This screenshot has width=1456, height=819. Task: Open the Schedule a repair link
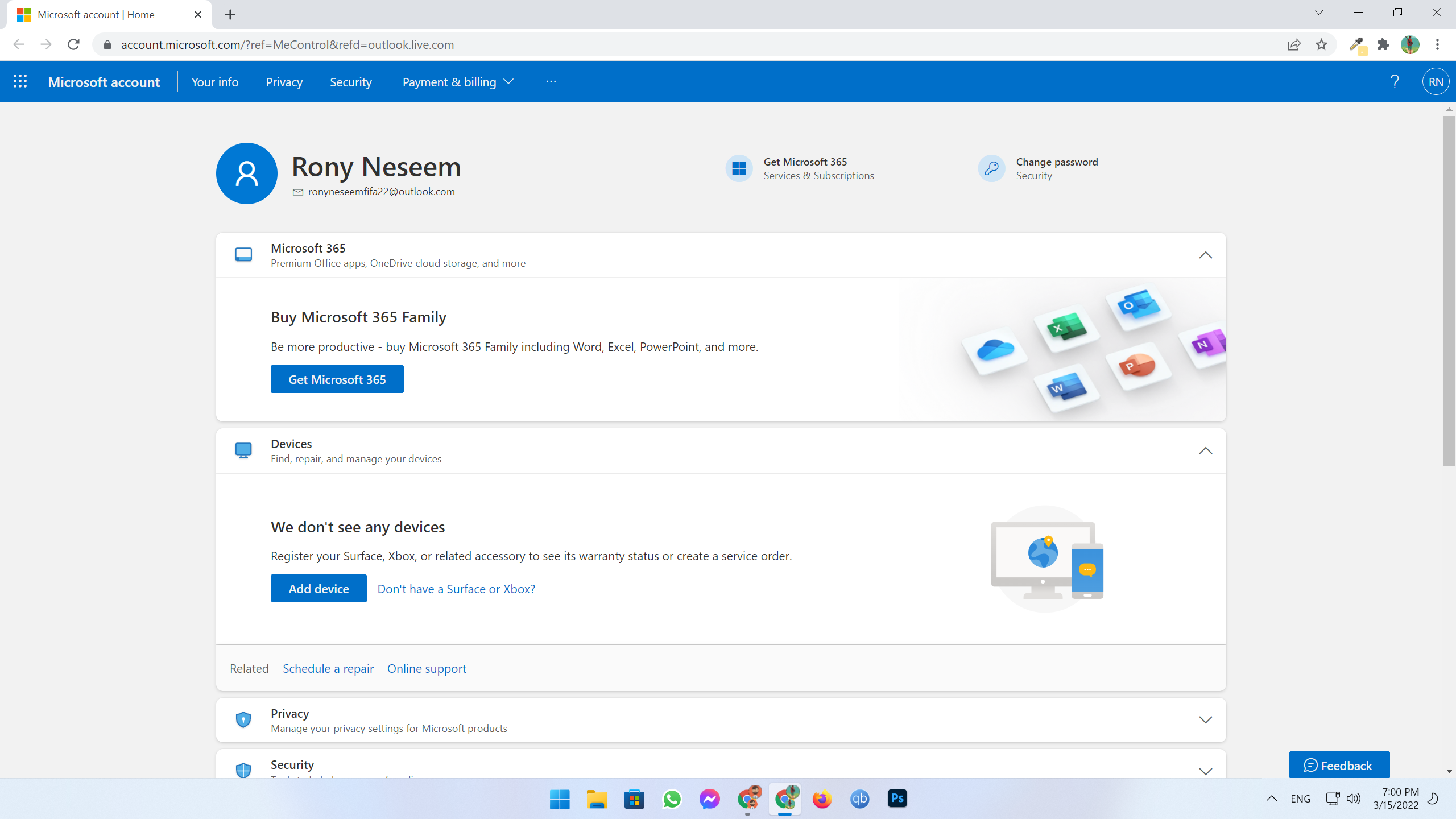[x=328, y=668]
